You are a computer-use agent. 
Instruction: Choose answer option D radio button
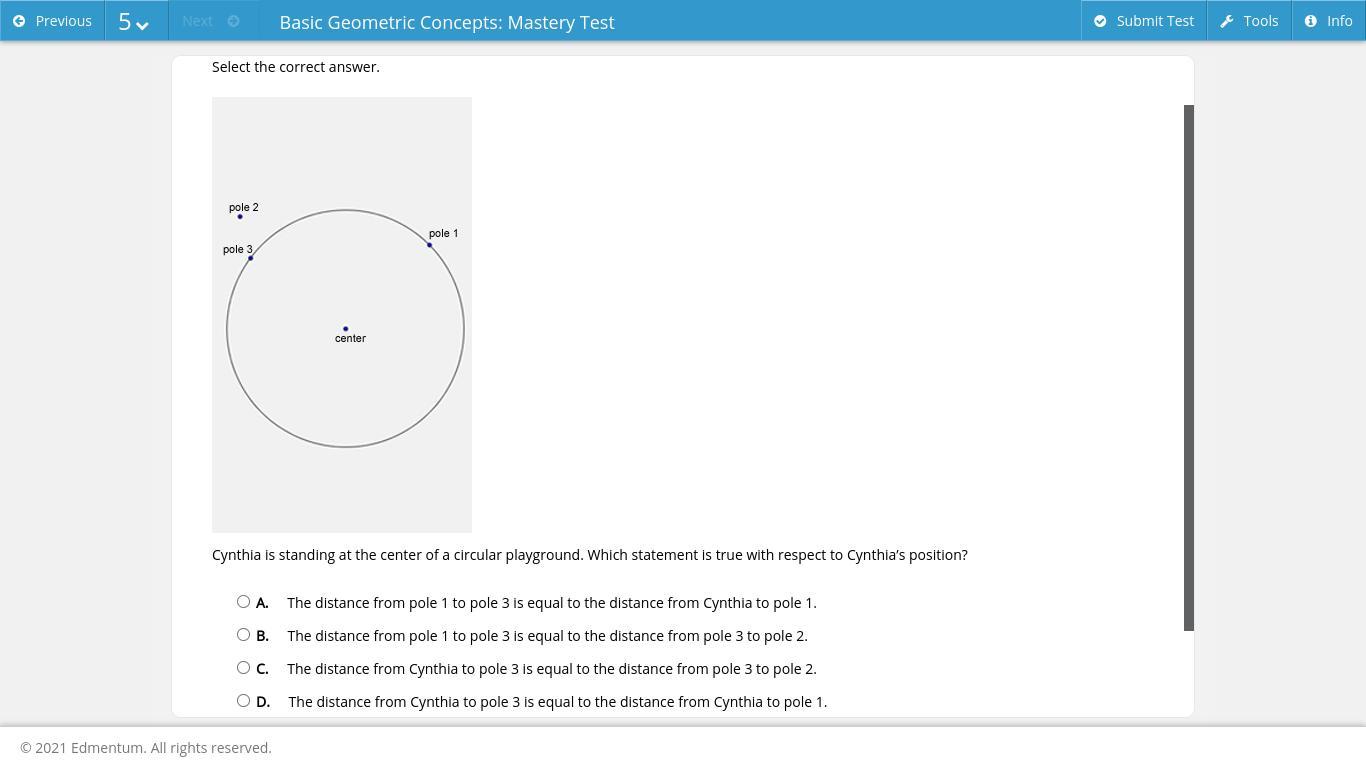pos(243,701)
